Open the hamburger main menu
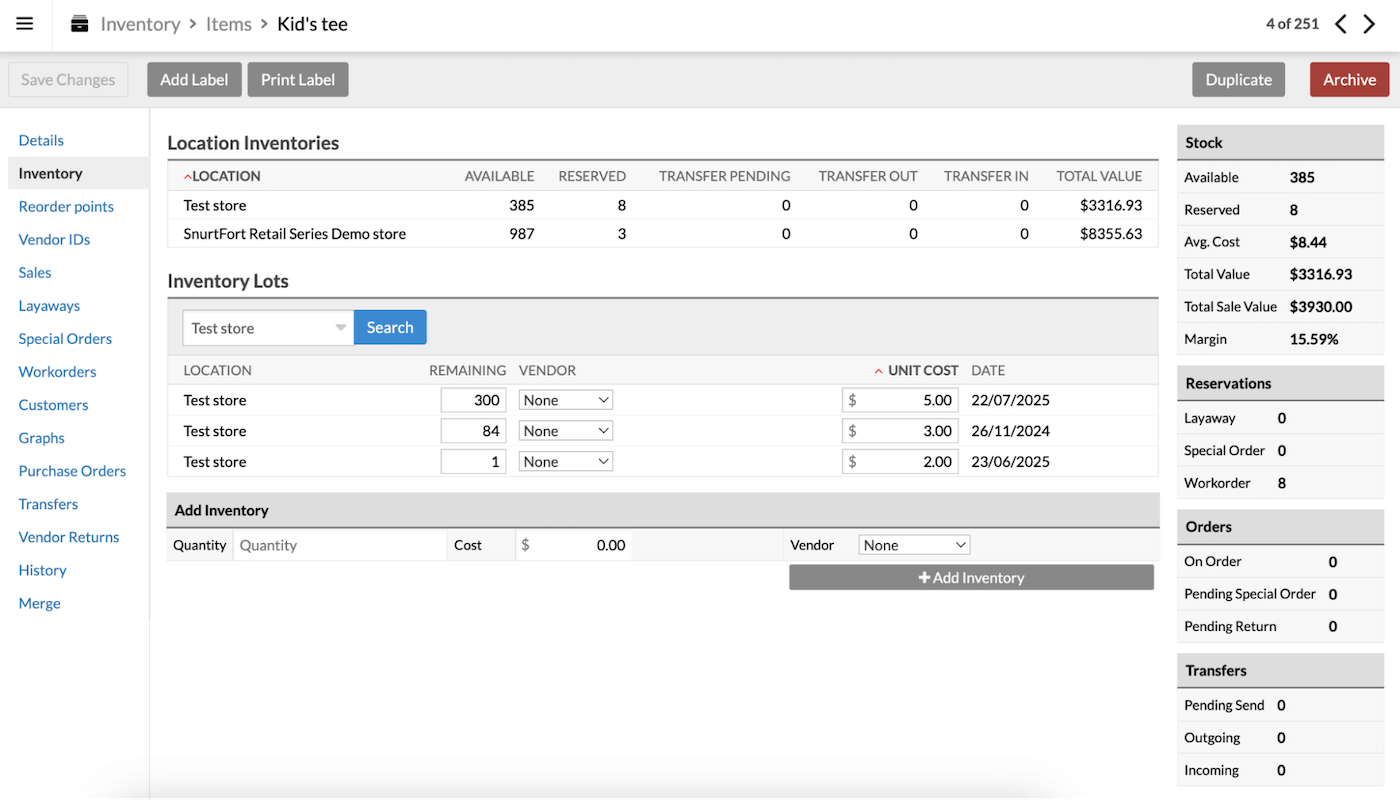The image size is (1400, 800). 25,24
